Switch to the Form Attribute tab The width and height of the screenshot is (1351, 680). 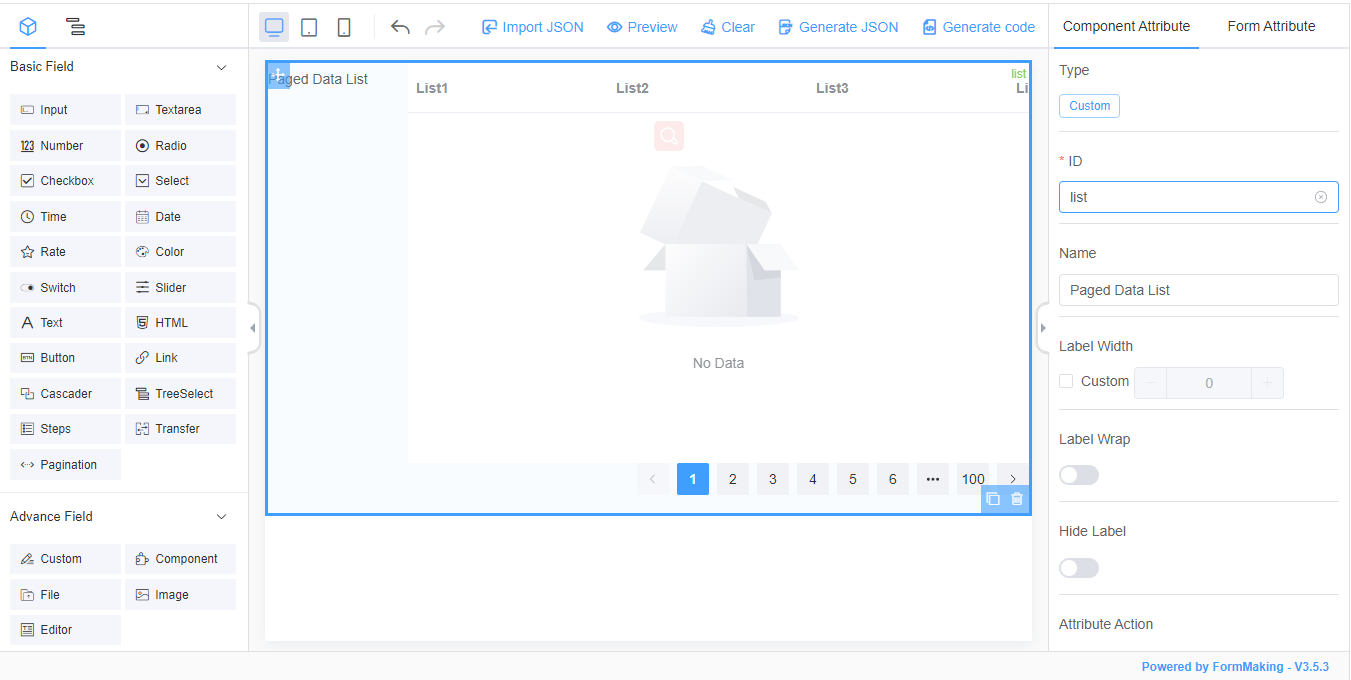[1271, 26]
